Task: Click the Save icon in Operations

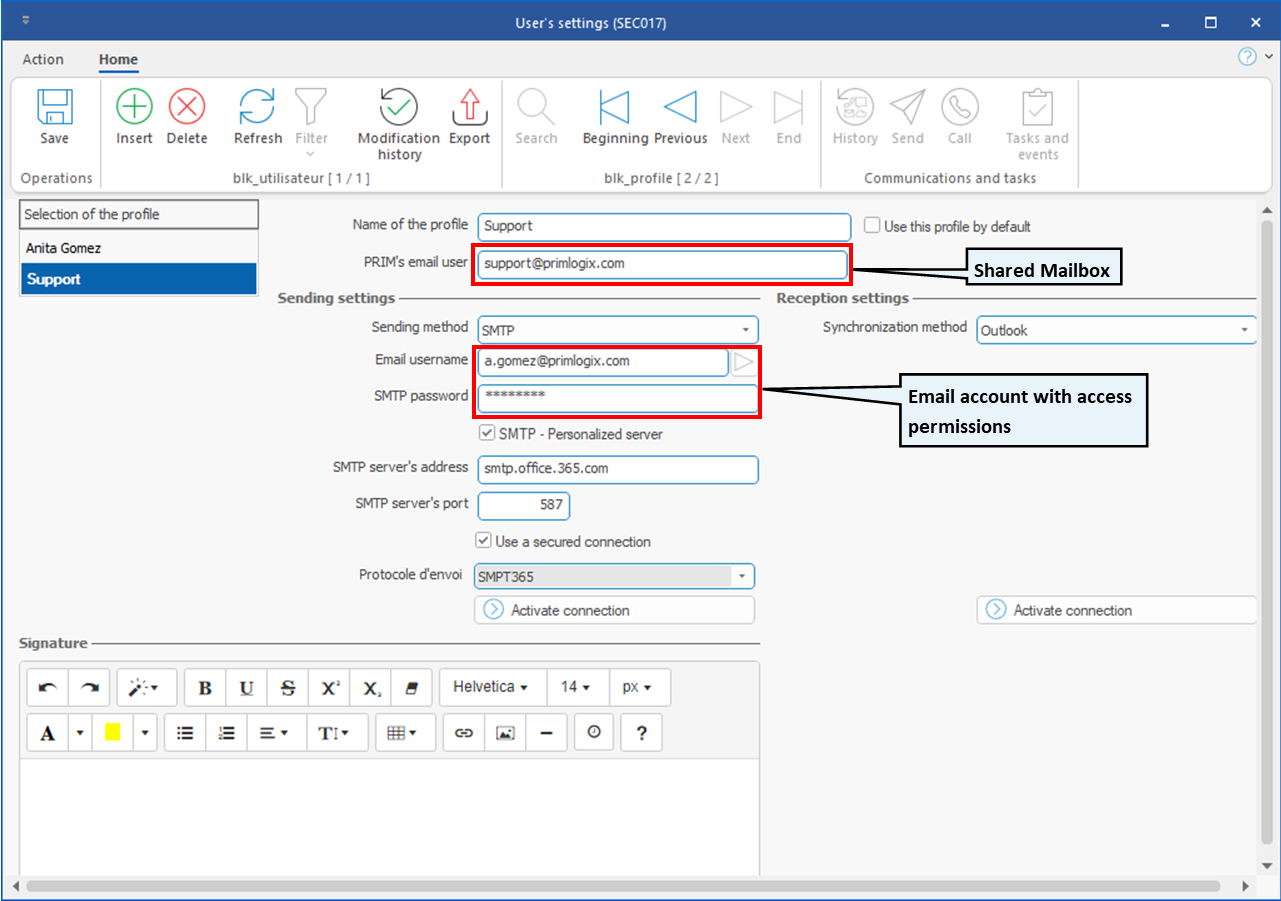Action: (55, 107)
